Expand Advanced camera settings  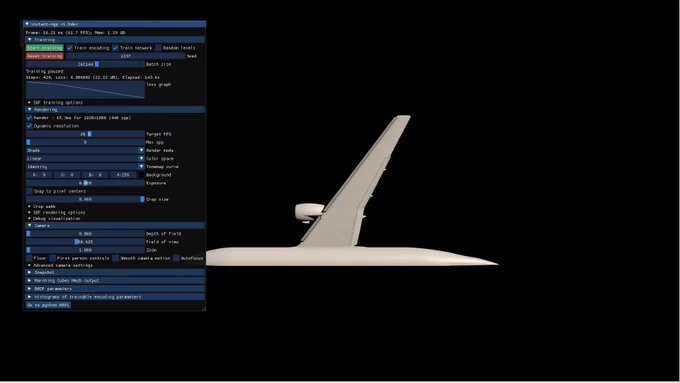[61, 265]
